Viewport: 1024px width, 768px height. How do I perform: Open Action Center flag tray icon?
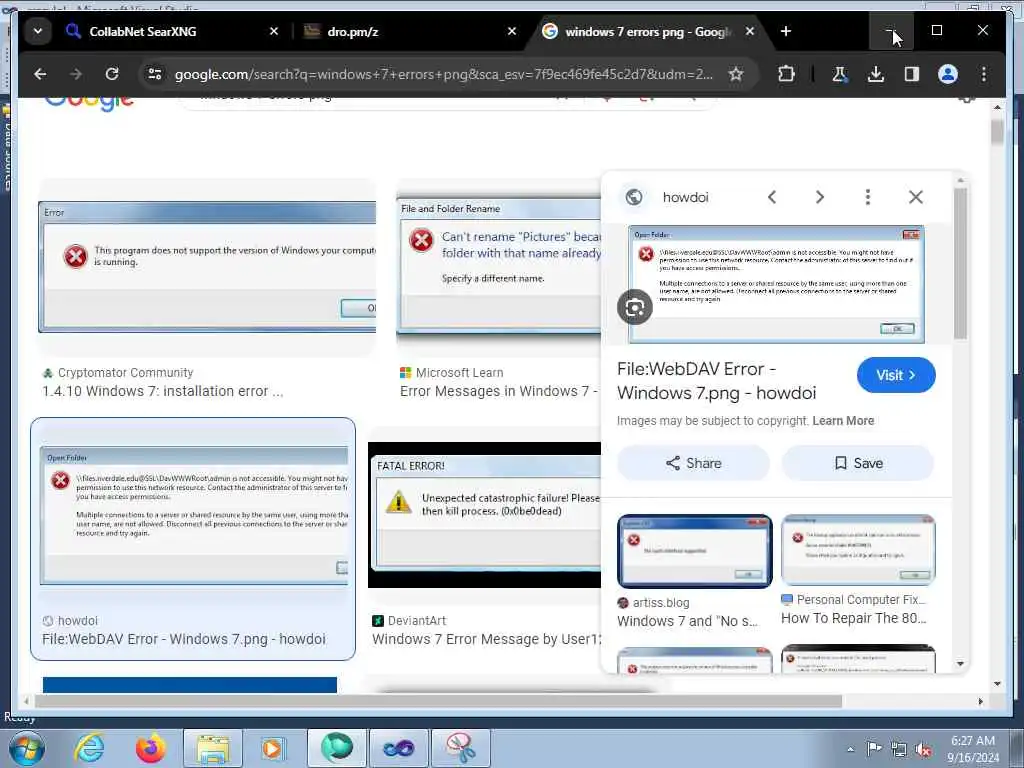(874, 749)
